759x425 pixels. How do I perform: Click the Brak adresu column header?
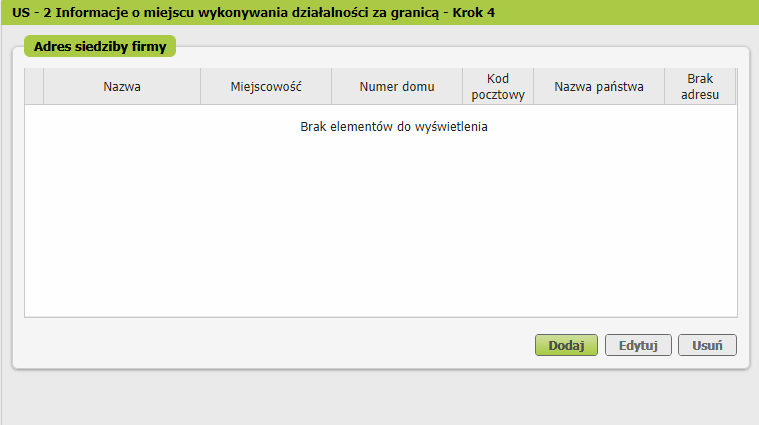[x=700, y=87]
